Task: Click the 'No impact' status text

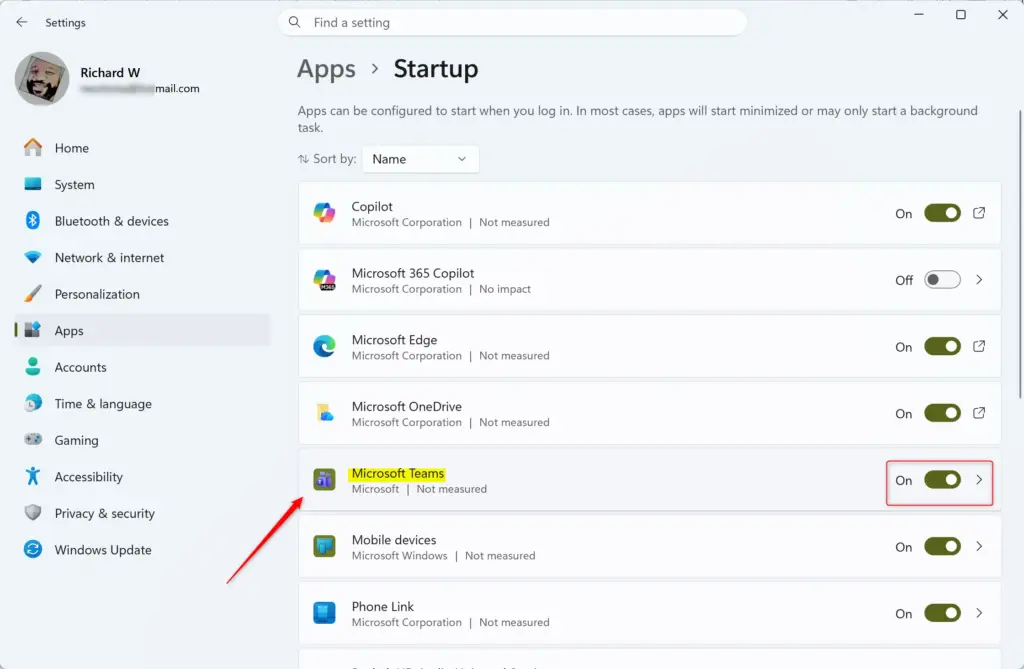Action: 505,289
